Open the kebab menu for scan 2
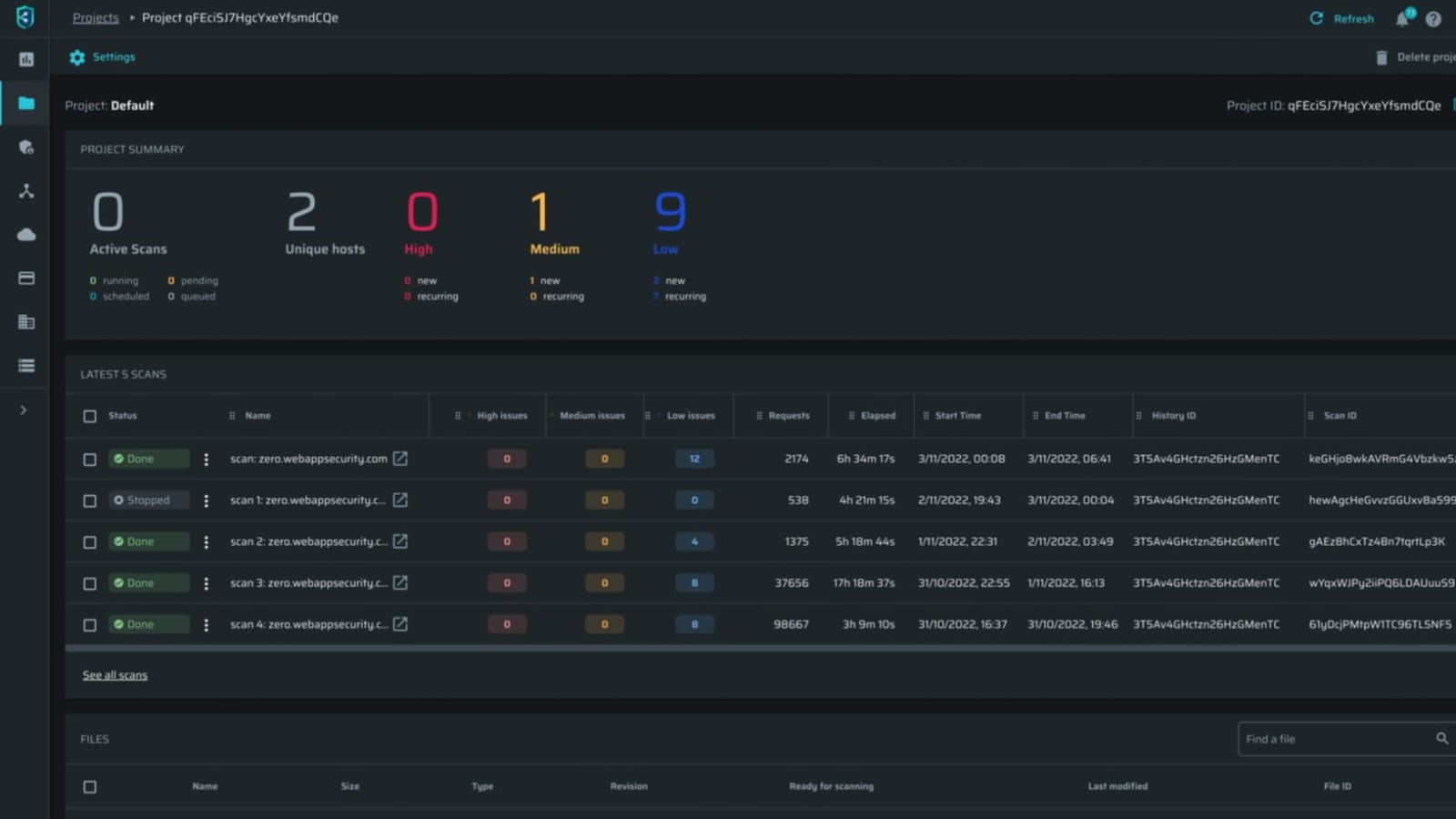Viewport: 1456px width, 819px height. coord(207,541)
